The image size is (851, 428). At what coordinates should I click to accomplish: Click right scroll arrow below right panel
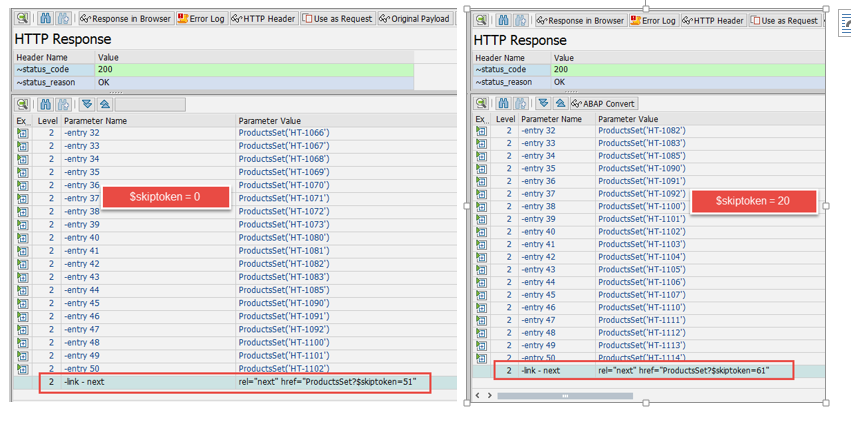pyautogui.click(x=490, y=396)
